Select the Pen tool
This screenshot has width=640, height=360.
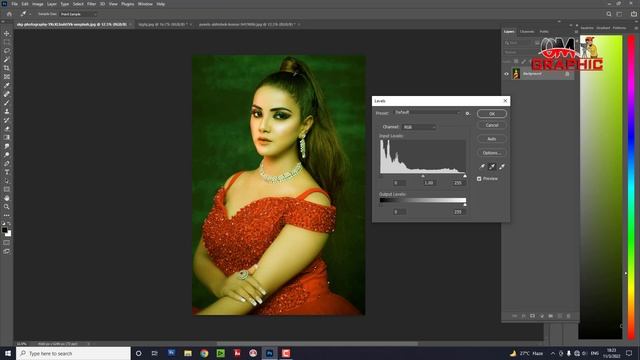[7, 163]
